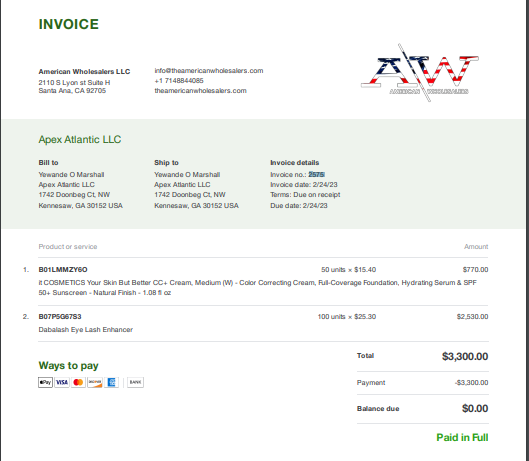
Task: Click the Apple Pay payment icon
Action: click(x=45, y=382)
